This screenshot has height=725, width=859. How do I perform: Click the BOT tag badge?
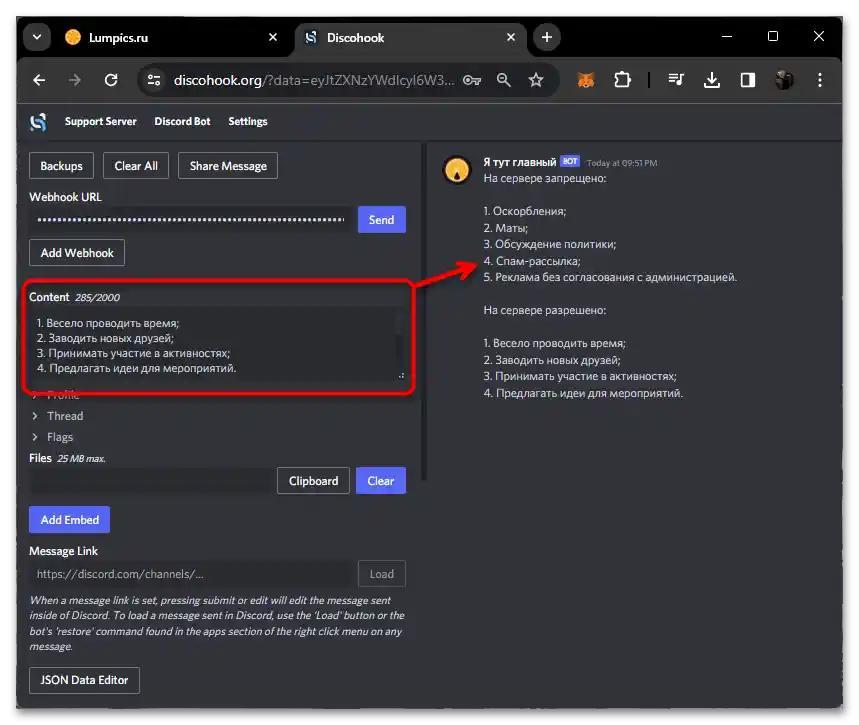coord(570,162)
